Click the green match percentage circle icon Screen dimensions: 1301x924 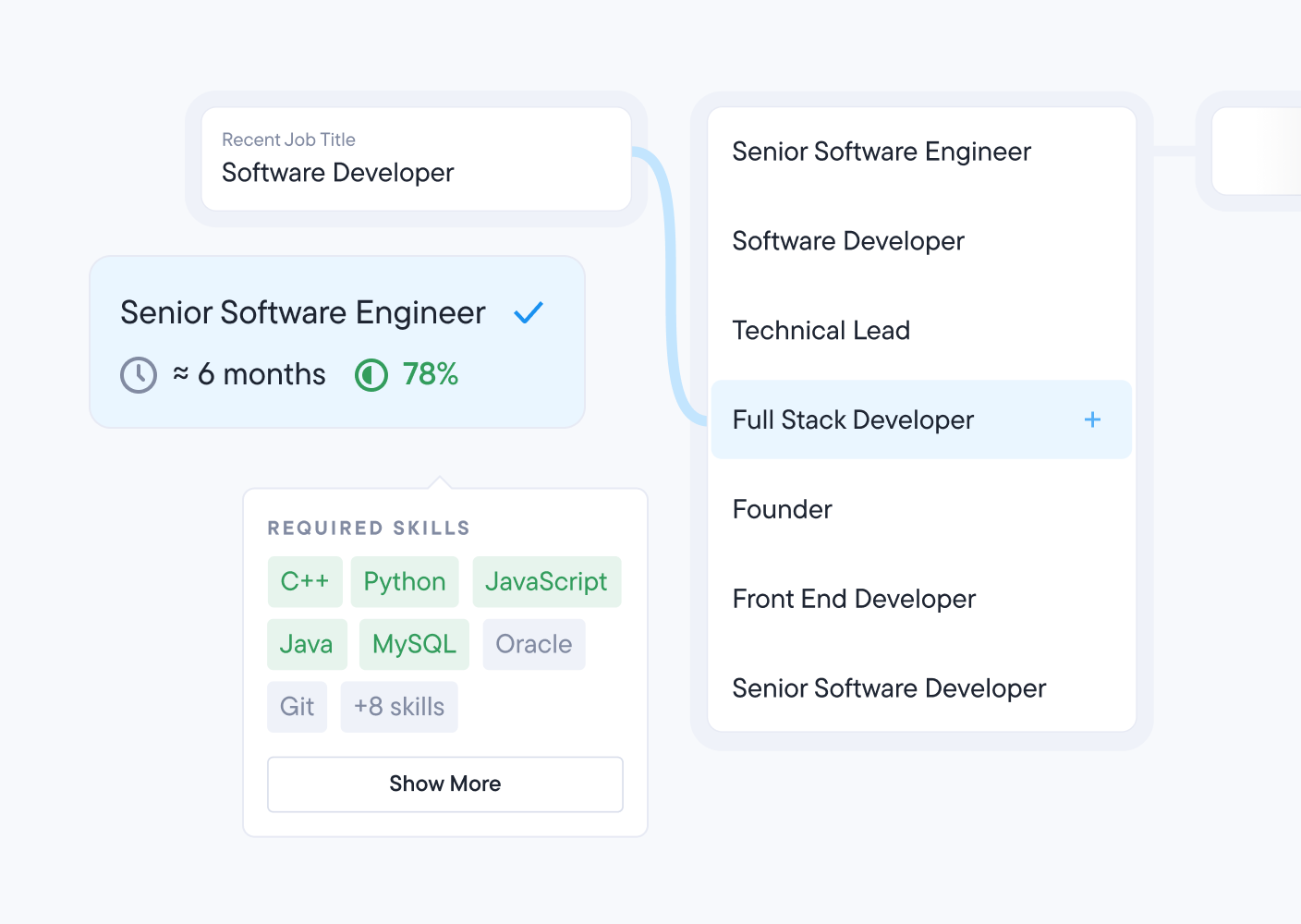tap(371, 375)
